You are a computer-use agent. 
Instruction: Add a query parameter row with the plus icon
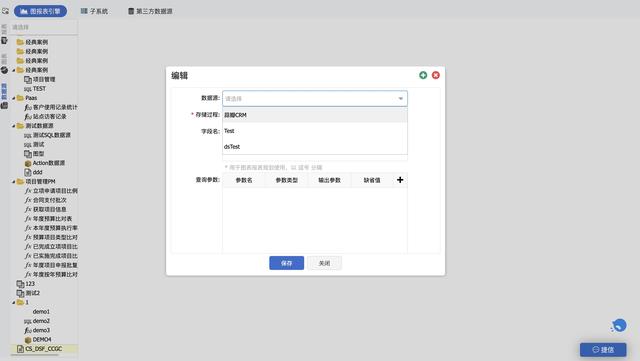coord(400,180)
